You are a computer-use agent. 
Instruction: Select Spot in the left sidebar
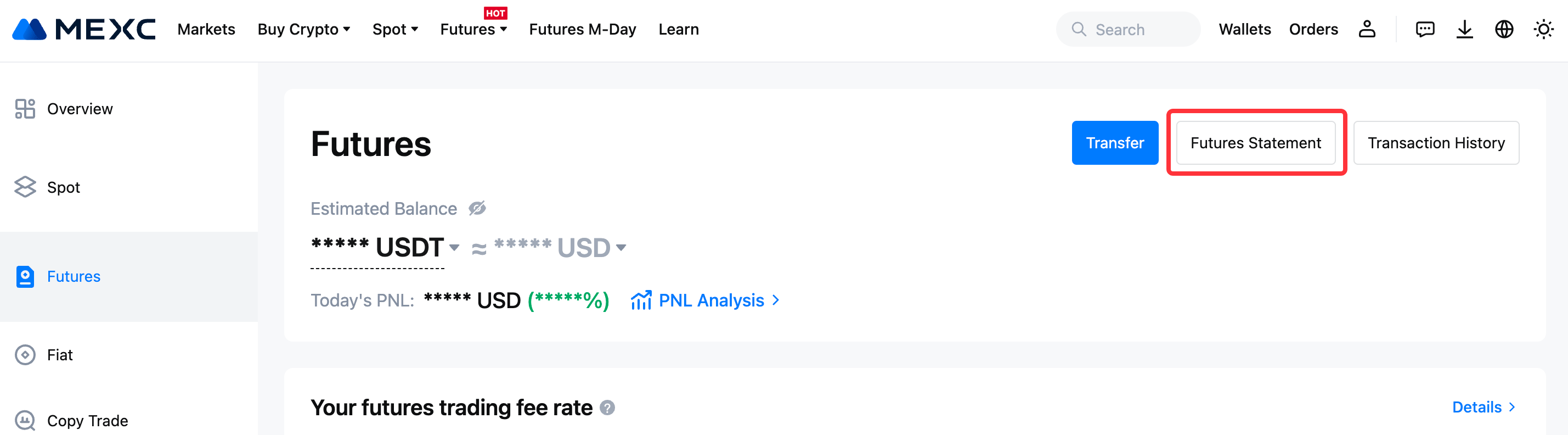[63, 188]
